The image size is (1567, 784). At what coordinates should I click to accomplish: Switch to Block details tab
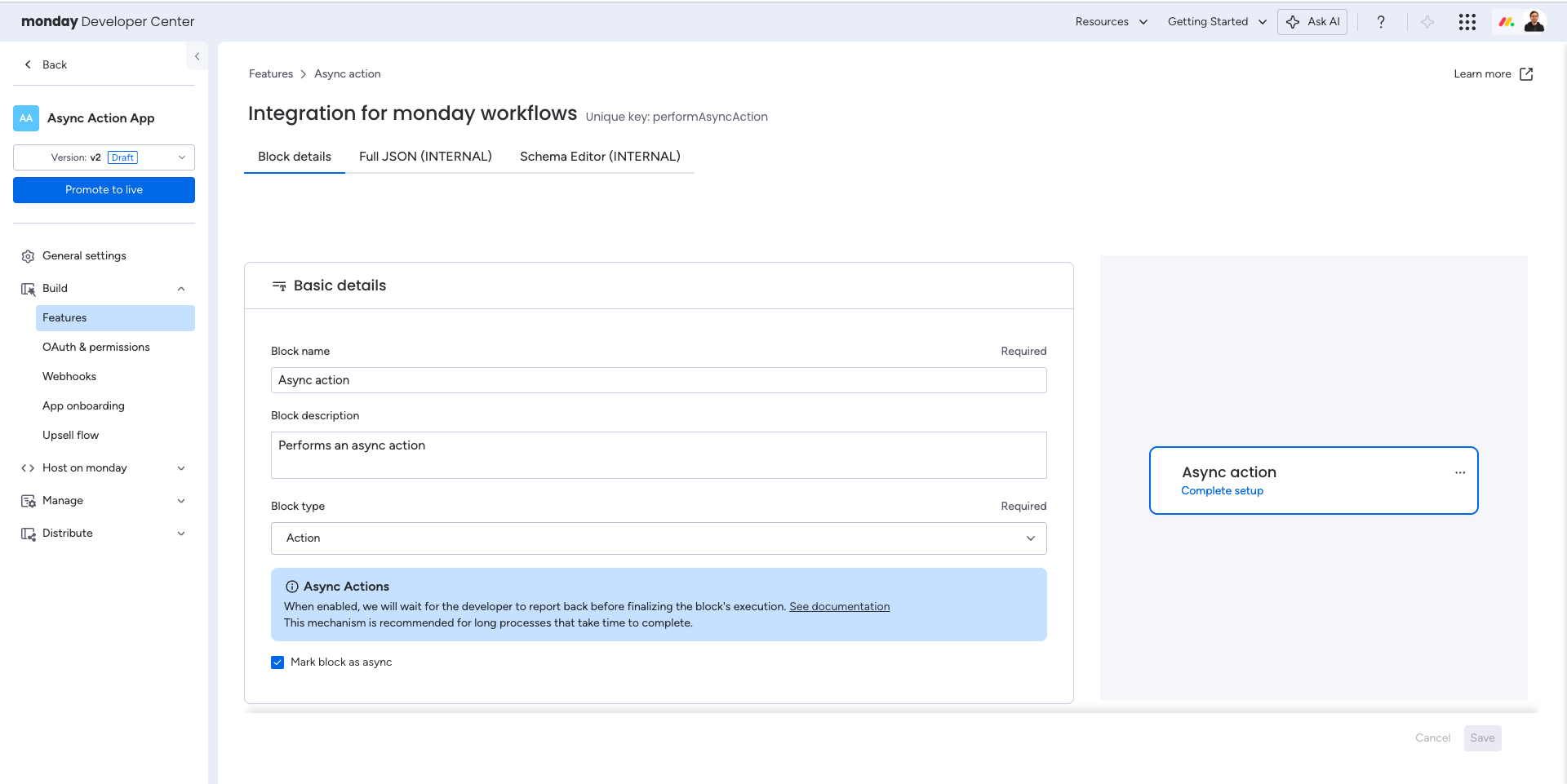coord(295,157)
